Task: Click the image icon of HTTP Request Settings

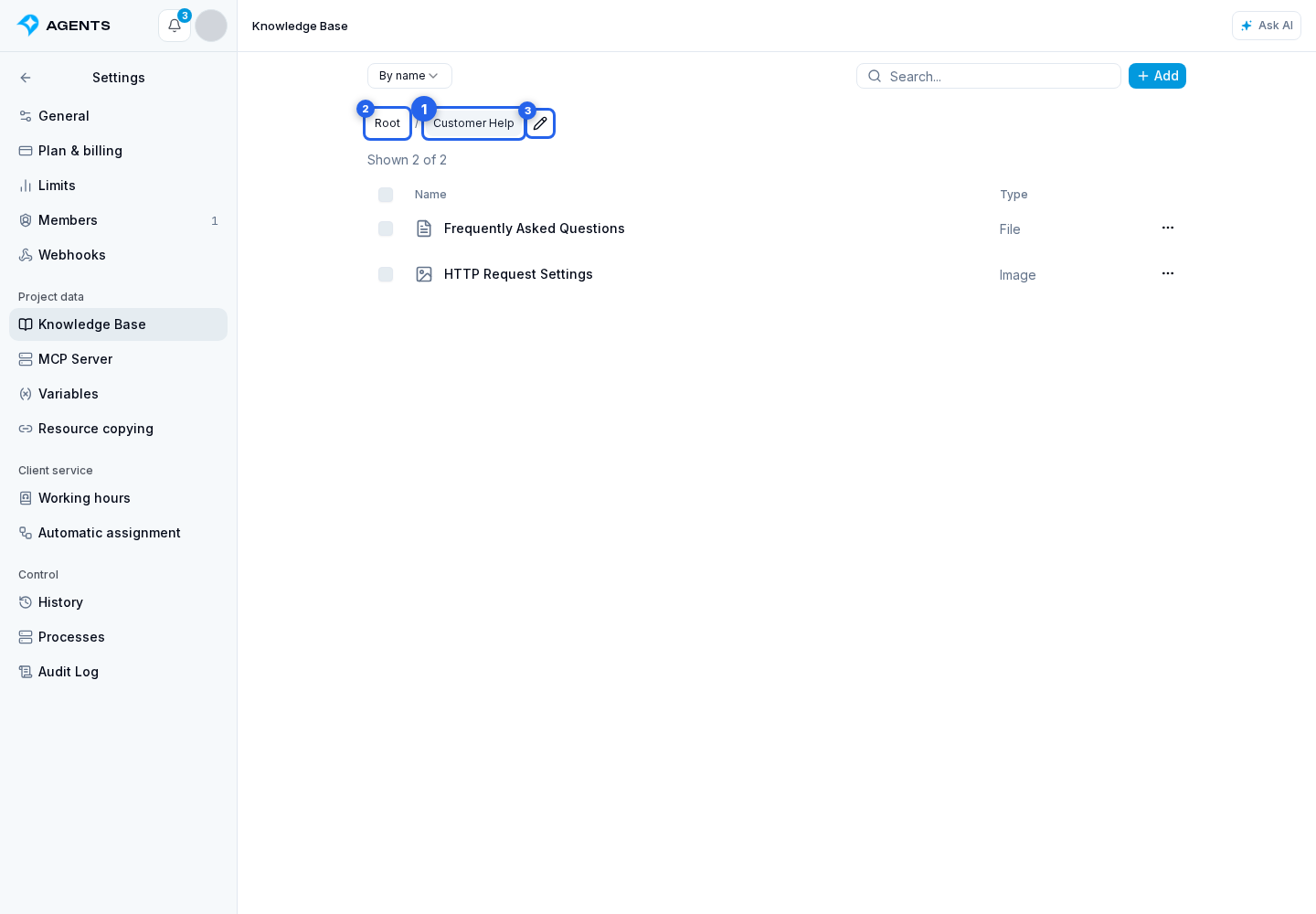Action: pyautogui.click(x=424, y=274)
